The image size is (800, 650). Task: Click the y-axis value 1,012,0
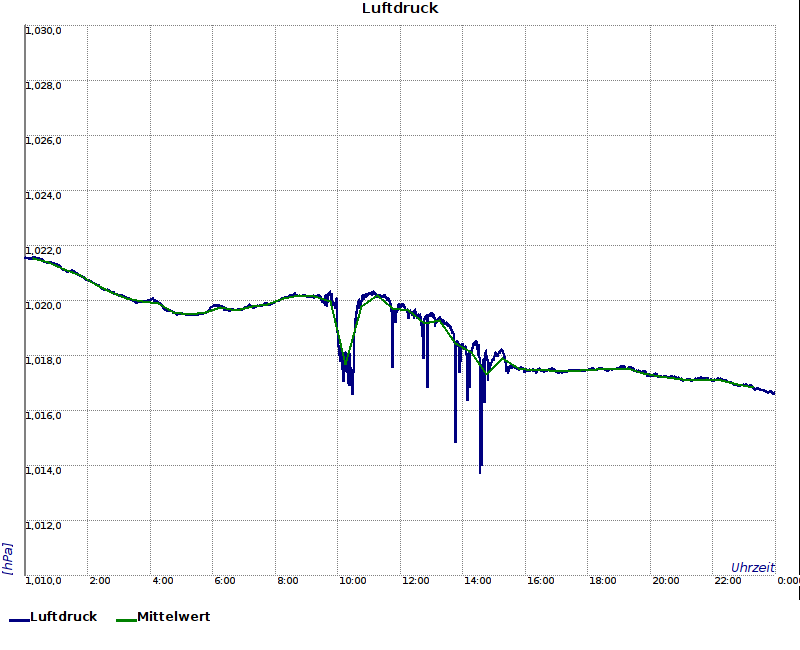coord(43,526)
